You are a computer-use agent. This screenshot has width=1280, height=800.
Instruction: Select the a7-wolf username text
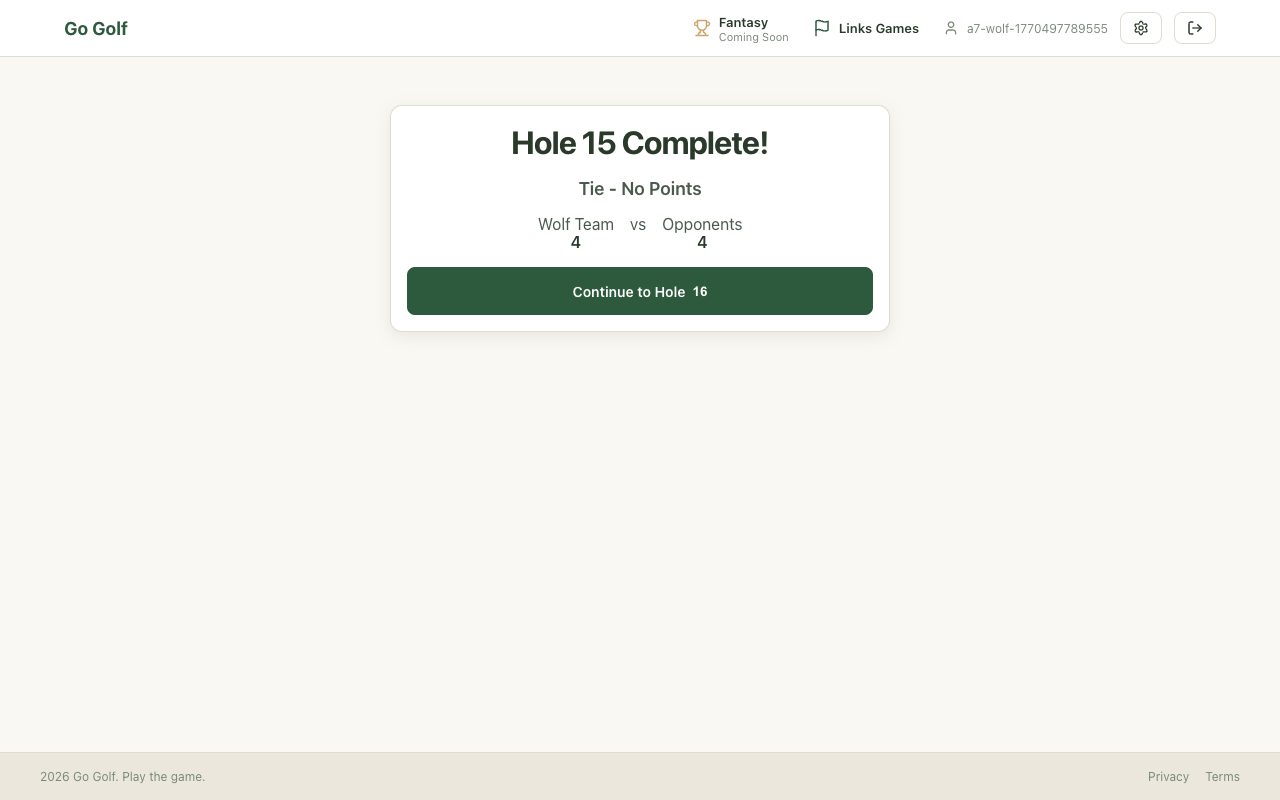coord(1037,29)
